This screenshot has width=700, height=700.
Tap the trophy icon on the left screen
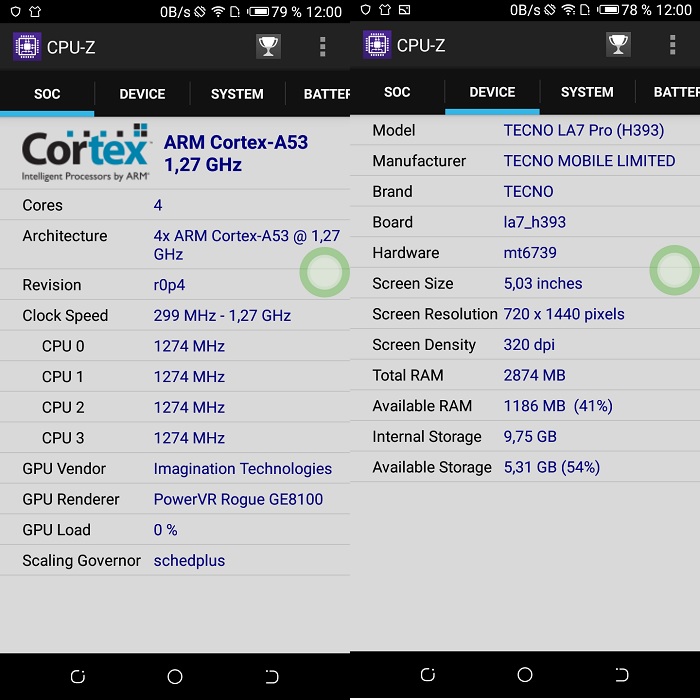268,47
